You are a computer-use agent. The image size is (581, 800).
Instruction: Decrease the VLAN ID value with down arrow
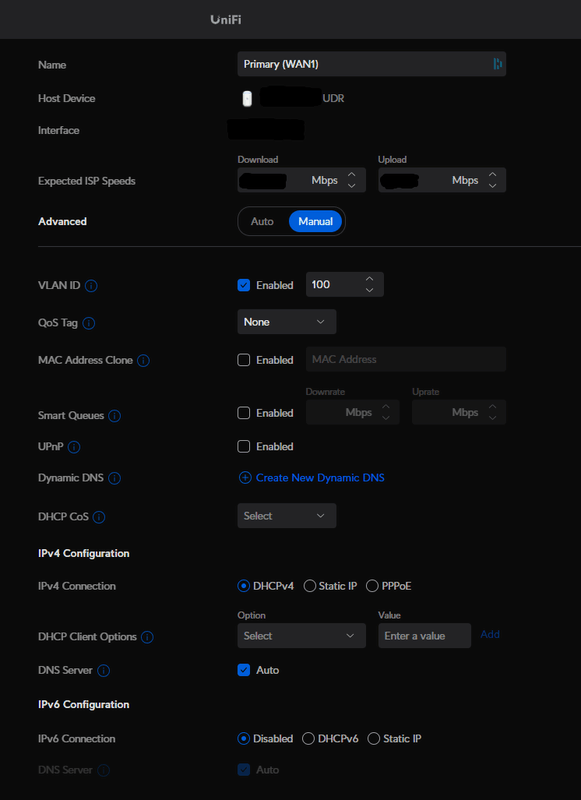(370, 290)
